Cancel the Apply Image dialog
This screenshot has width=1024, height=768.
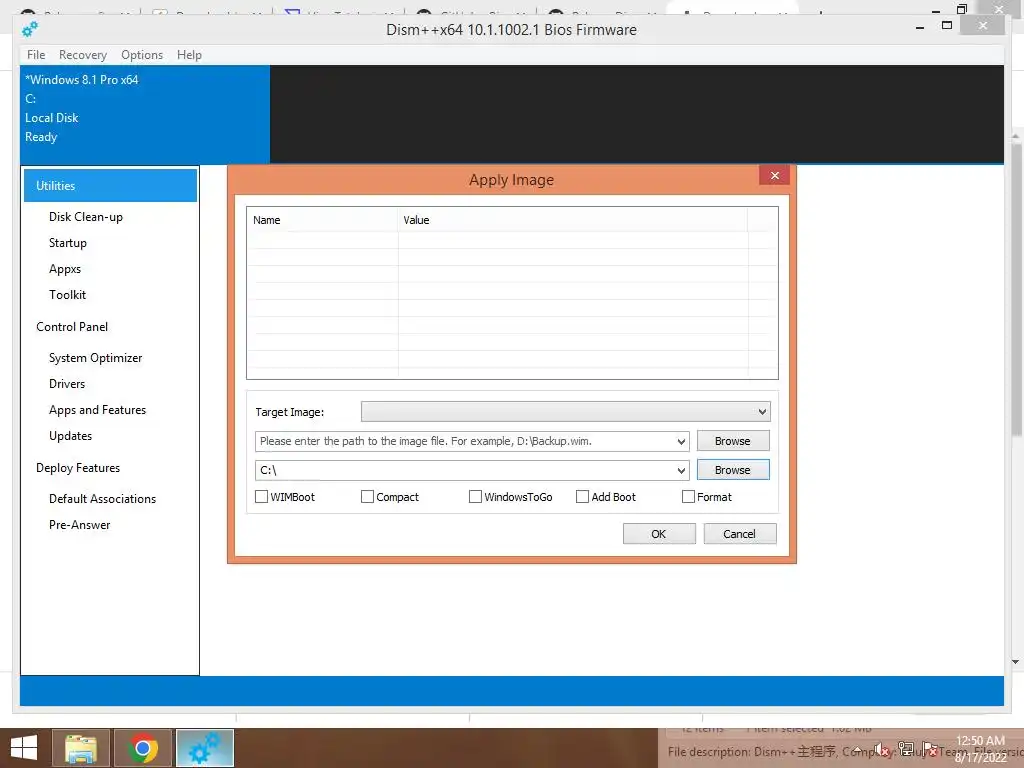click(739, 534)
